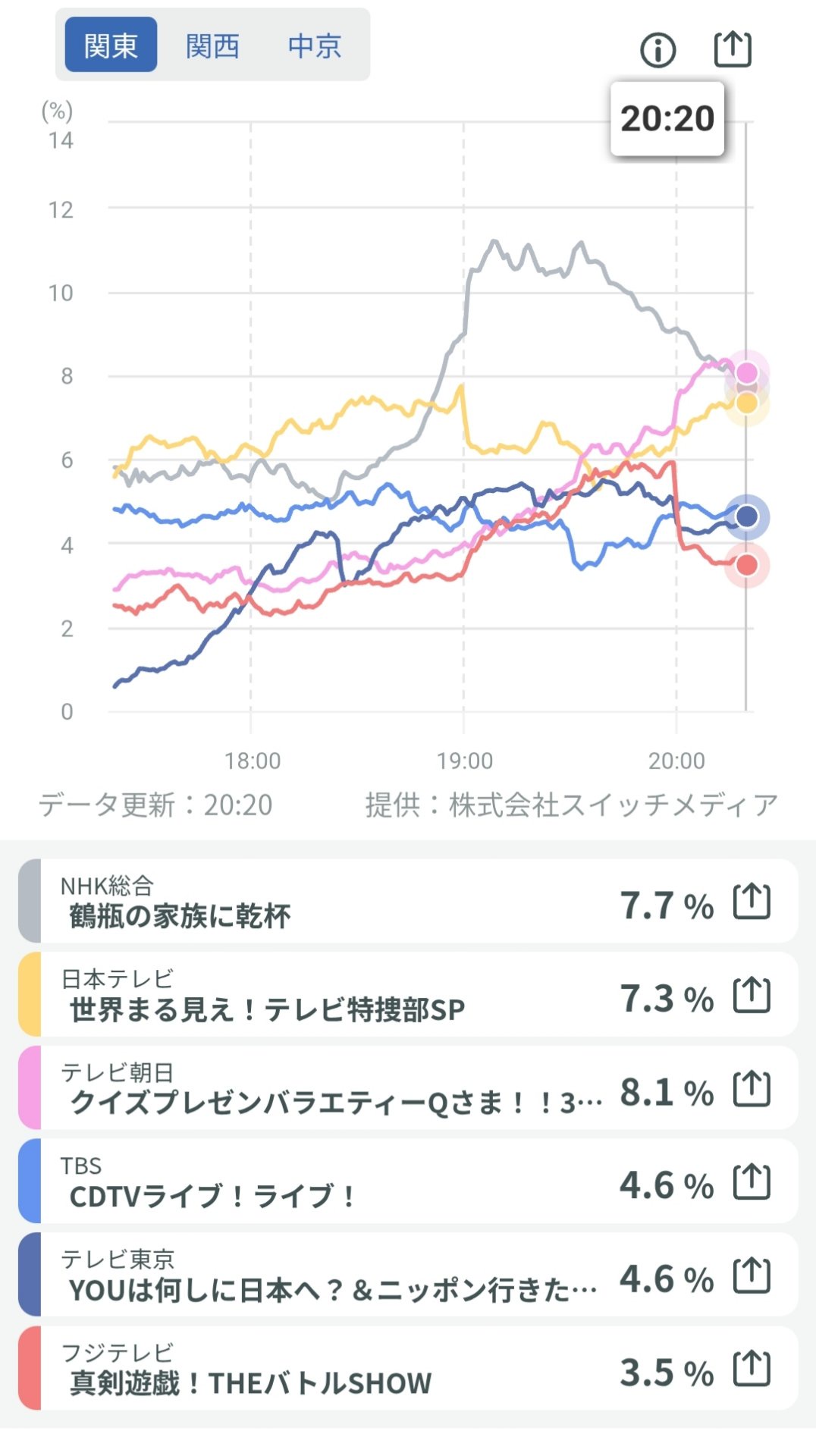Viewport: 816px width, 1456px height.
Task: Tap the 20:20 time tooltip
Action: 667,119
